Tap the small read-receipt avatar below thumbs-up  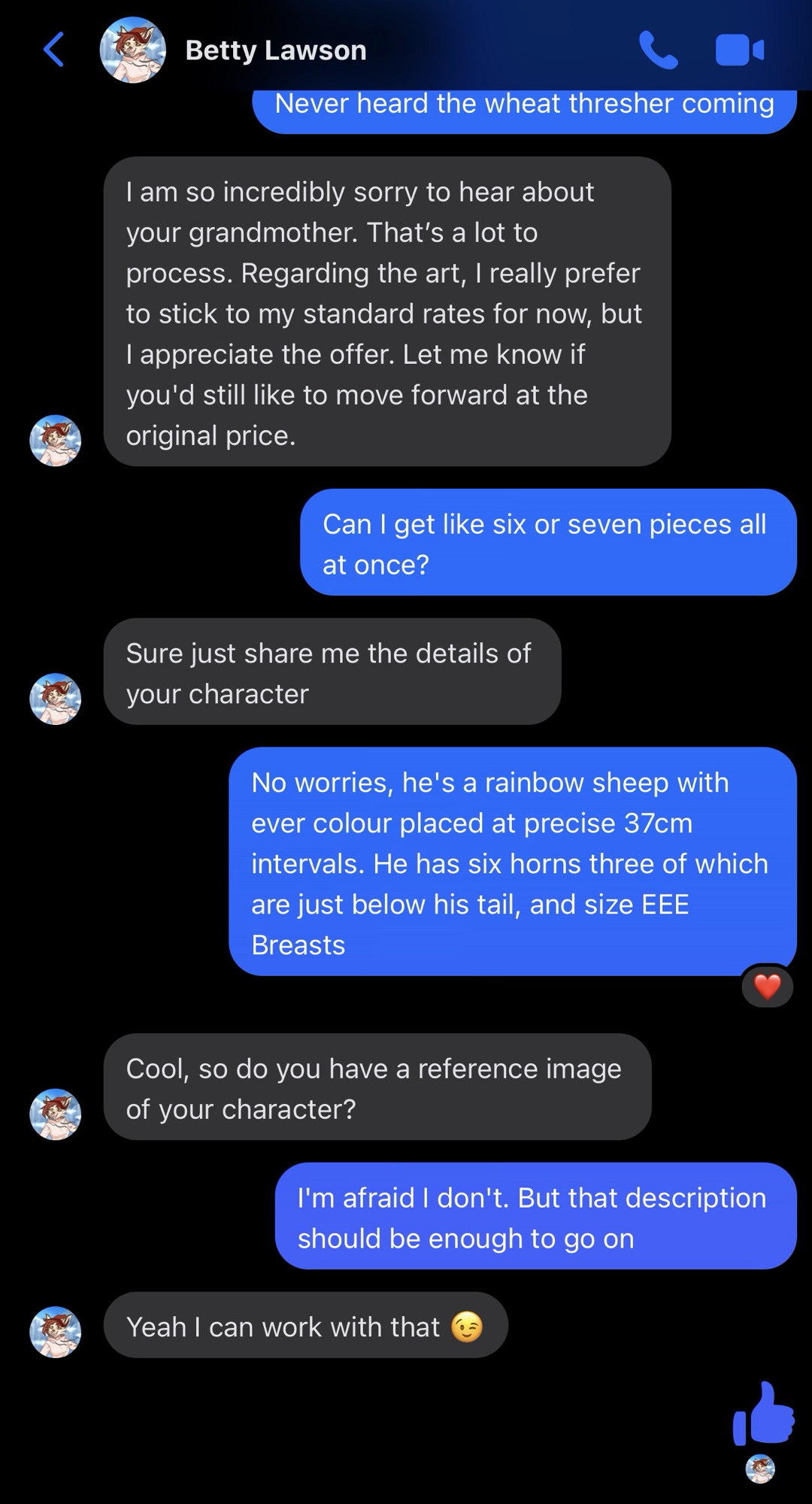(760, 1469)
